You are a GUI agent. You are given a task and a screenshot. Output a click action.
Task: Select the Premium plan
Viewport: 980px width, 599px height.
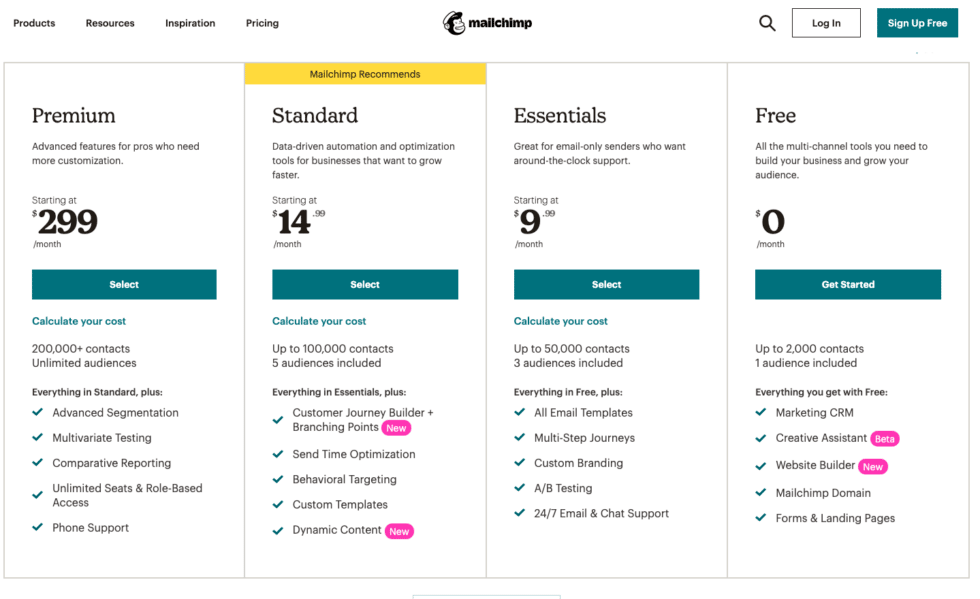[124, 285]
